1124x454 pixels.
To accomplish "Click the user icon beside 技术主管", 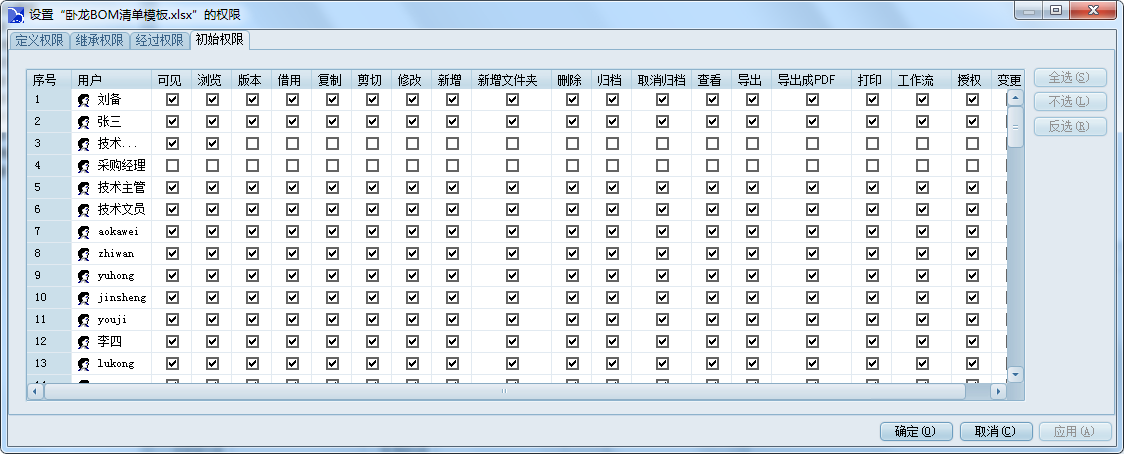I will (84, 188).
